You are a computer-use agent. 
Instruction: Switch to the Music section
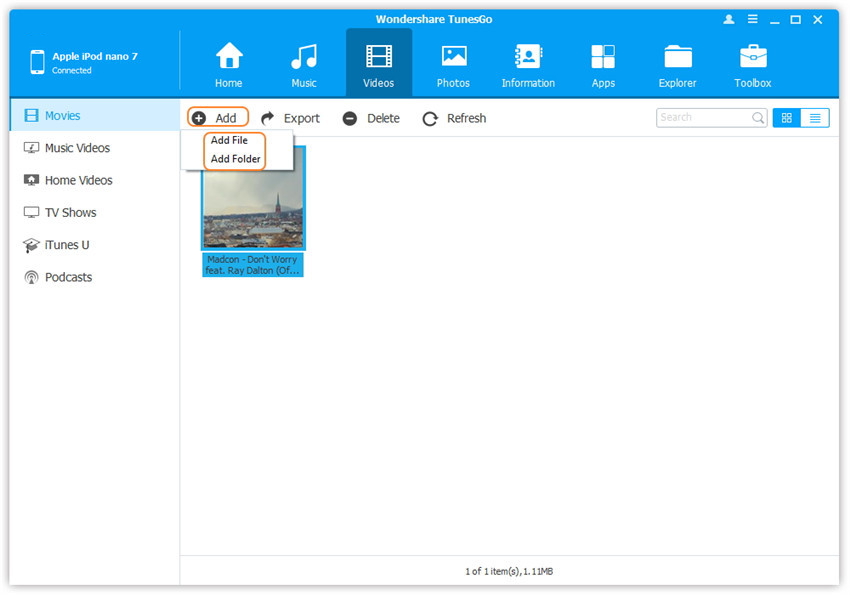point(304,64)
